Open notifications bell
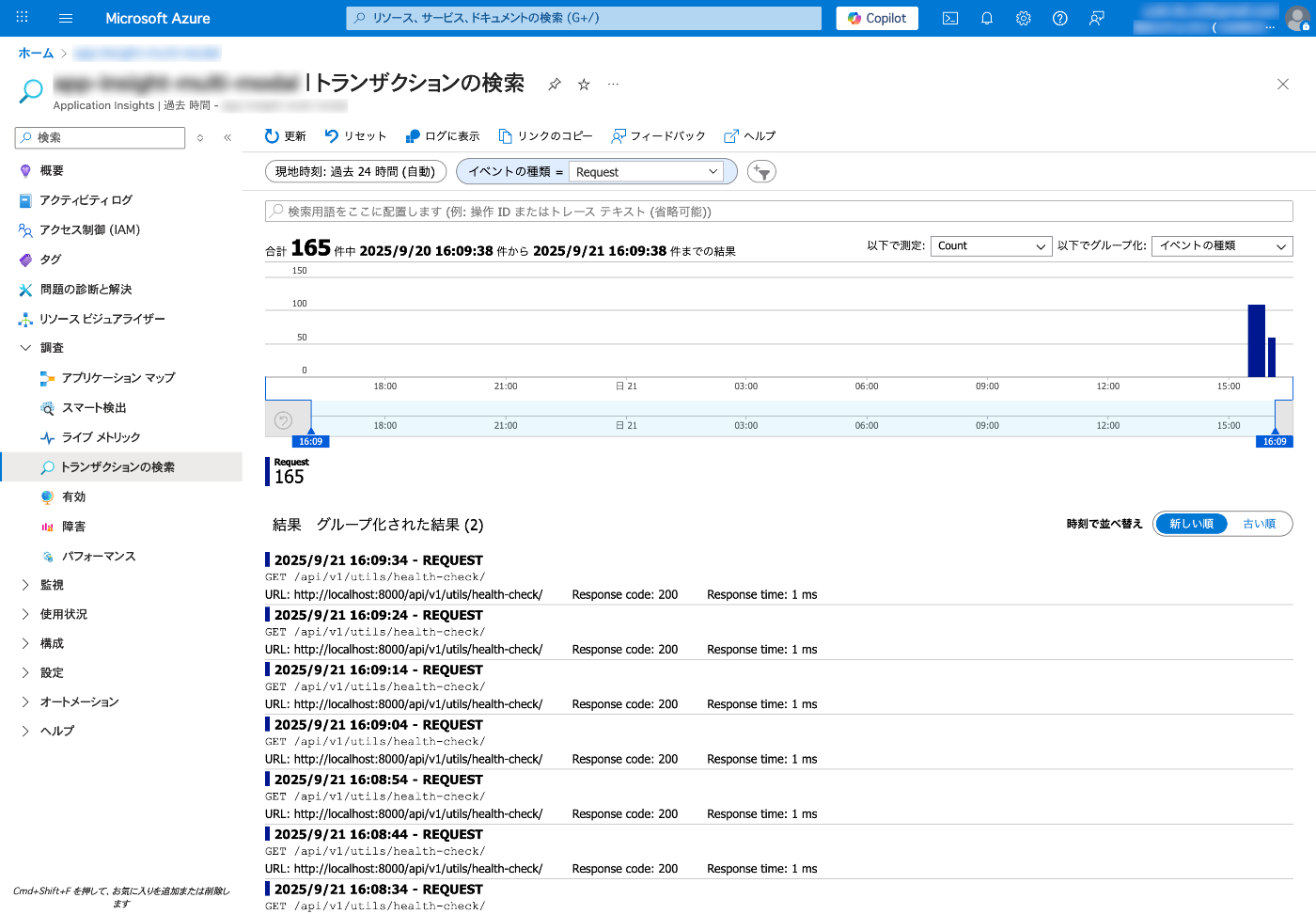Viewport: 1316px width, 914px height. 987,18
